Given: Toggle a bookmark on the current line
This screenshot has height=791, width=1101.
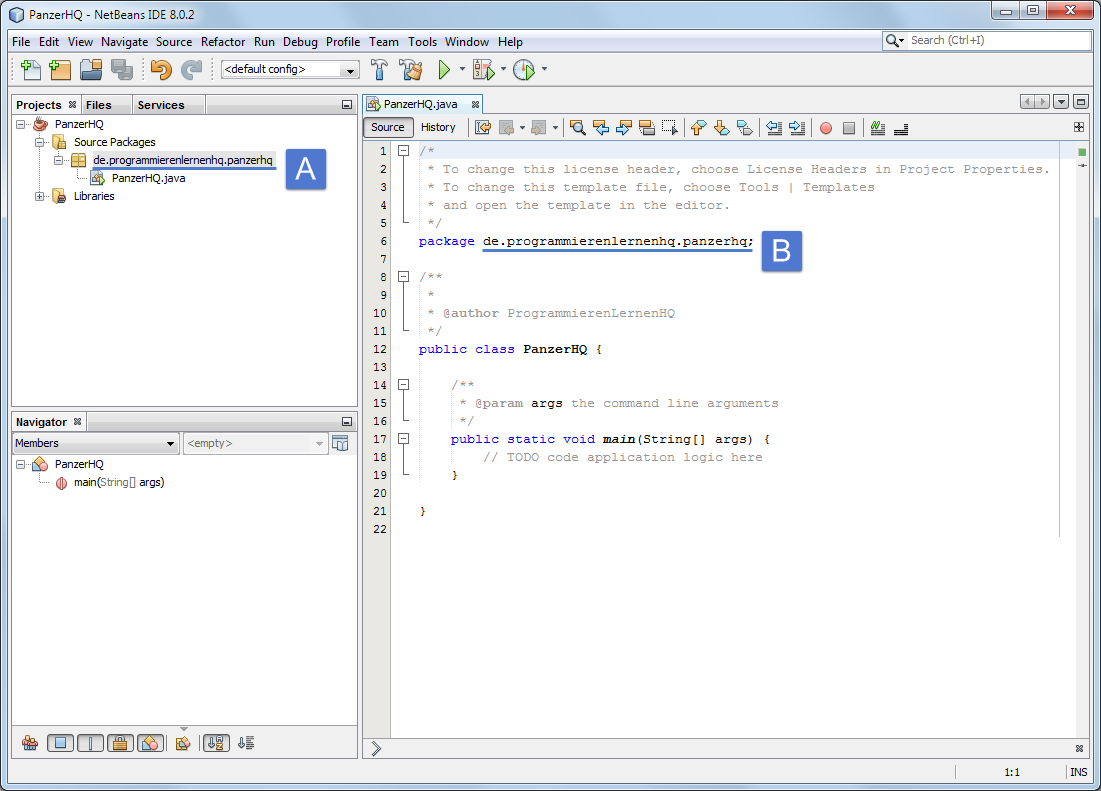Looking at the screenshot, I should pyautogui.click(x=744, y=128).
